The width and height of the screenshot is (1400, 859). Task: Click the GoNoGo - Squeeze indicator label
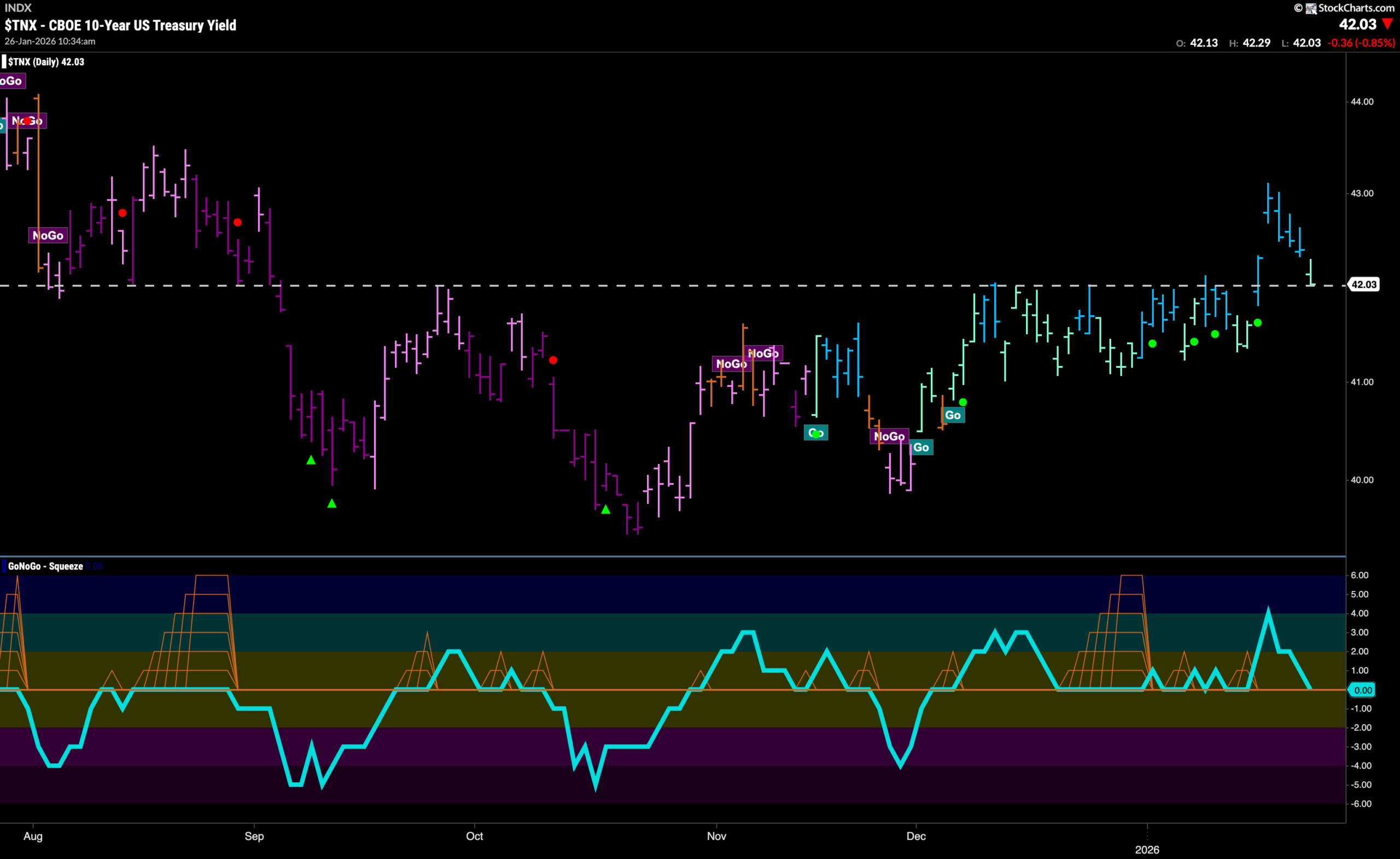[45, 566]
